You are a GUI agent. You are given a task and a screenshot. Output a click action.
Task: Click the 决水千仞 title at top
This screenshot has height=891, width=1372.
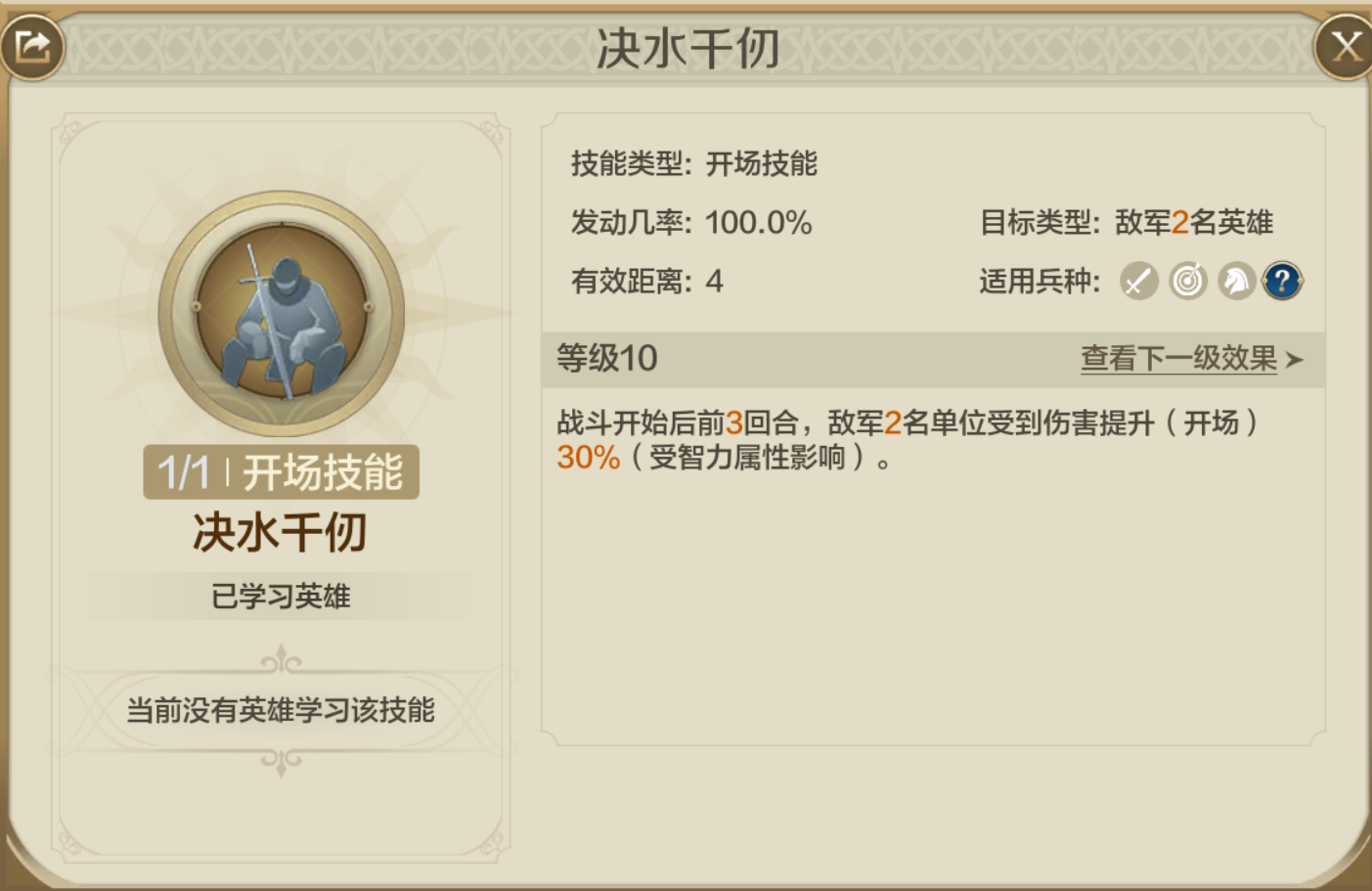click(687, 48)
